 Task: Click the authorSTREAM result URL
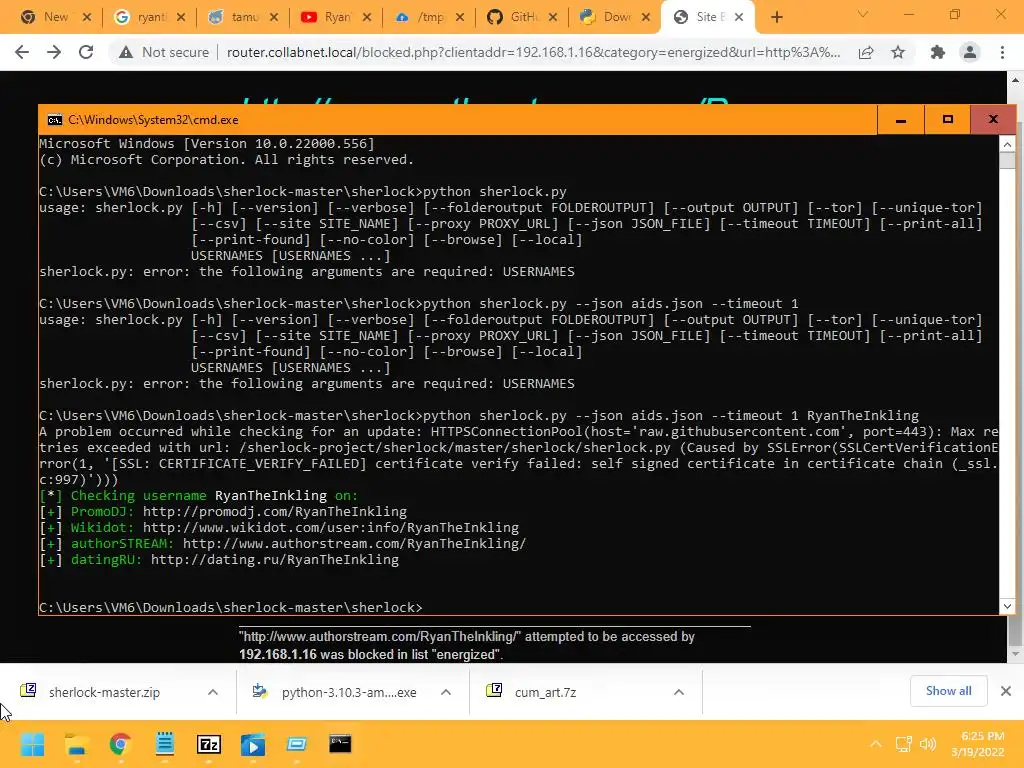point(355,543)
